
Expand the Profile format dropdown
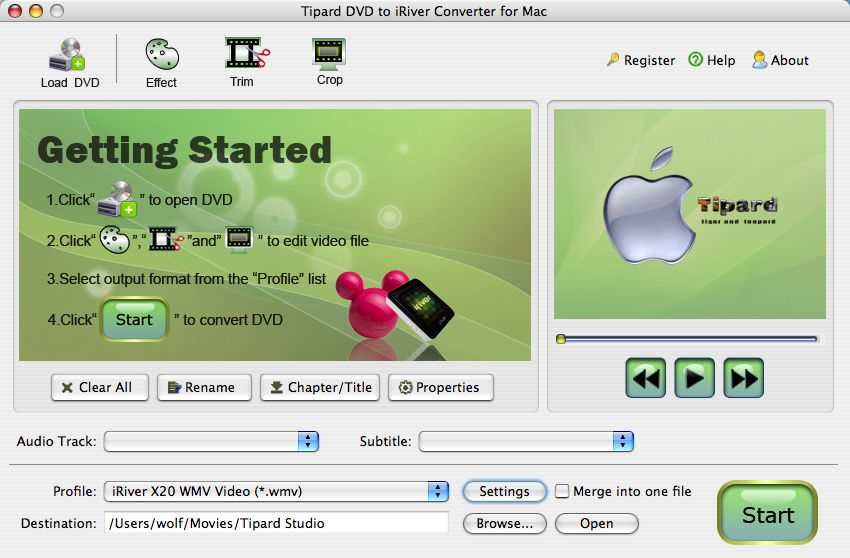tap(276, 491)
